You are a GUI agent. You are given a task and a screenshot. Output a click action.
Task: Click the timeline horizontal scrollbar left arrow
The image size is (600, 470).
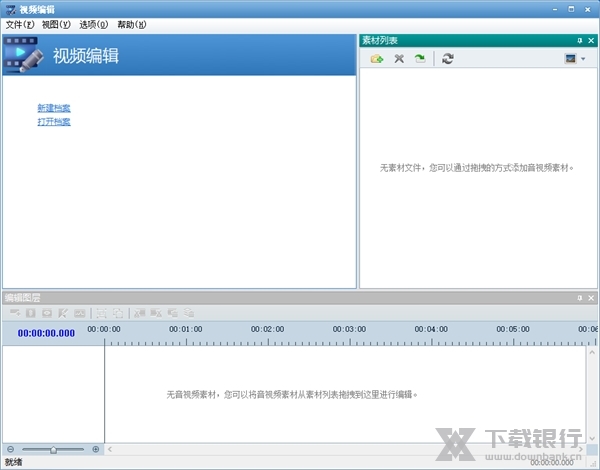coord(110,449)
